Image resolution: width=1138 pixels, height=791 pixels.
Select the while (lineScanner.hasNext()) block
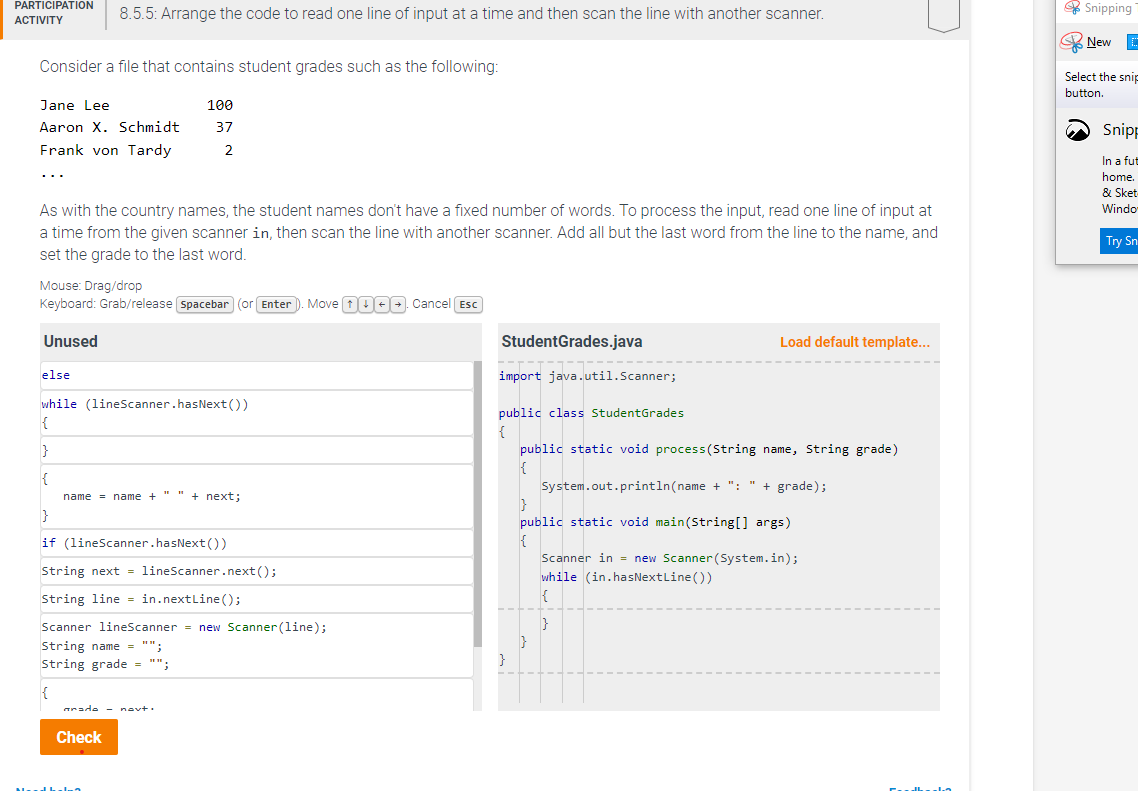click(x=257, y=414)
